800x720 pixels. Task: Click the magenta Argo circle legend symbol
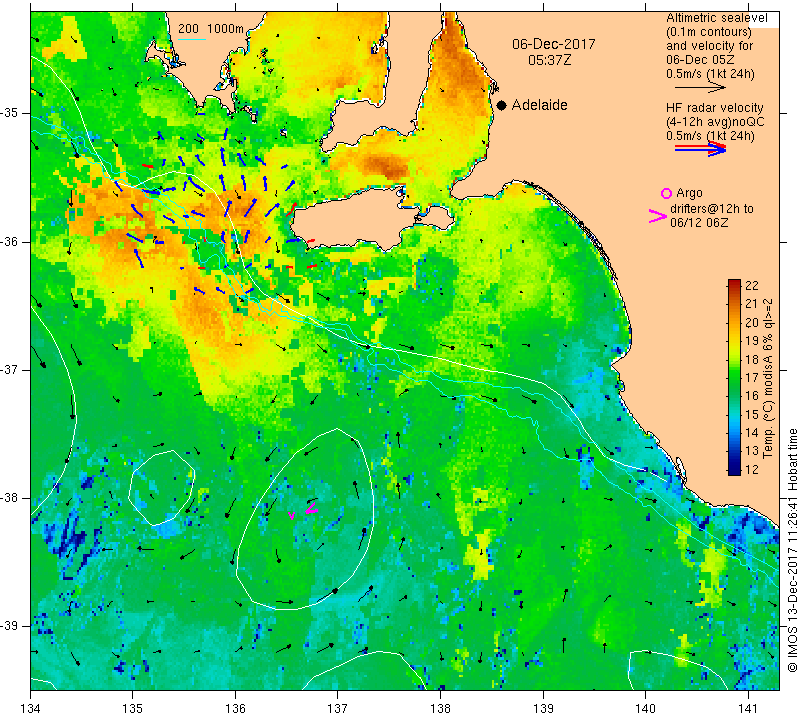[666, 193]
